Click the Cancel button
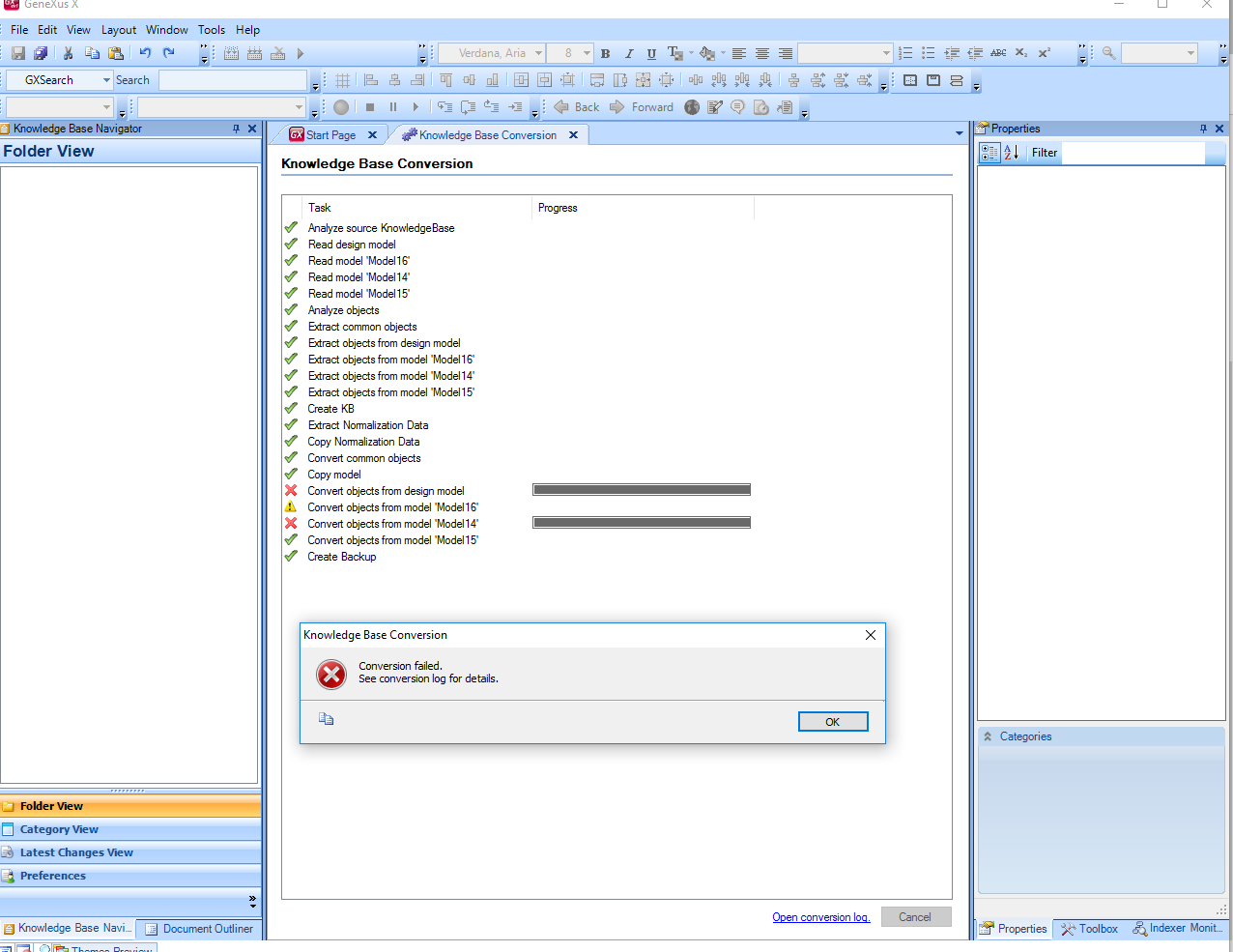 pyautogui.click(x=915, y=917)
